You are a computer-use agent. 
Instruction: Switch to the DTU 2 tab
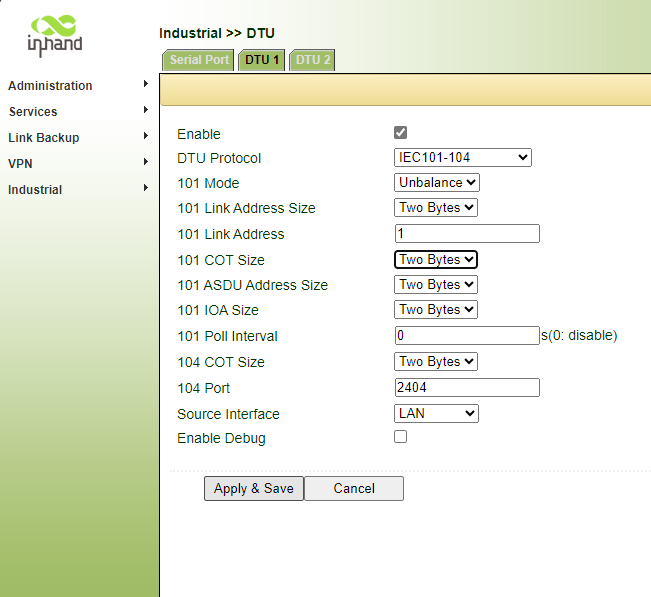312,60
